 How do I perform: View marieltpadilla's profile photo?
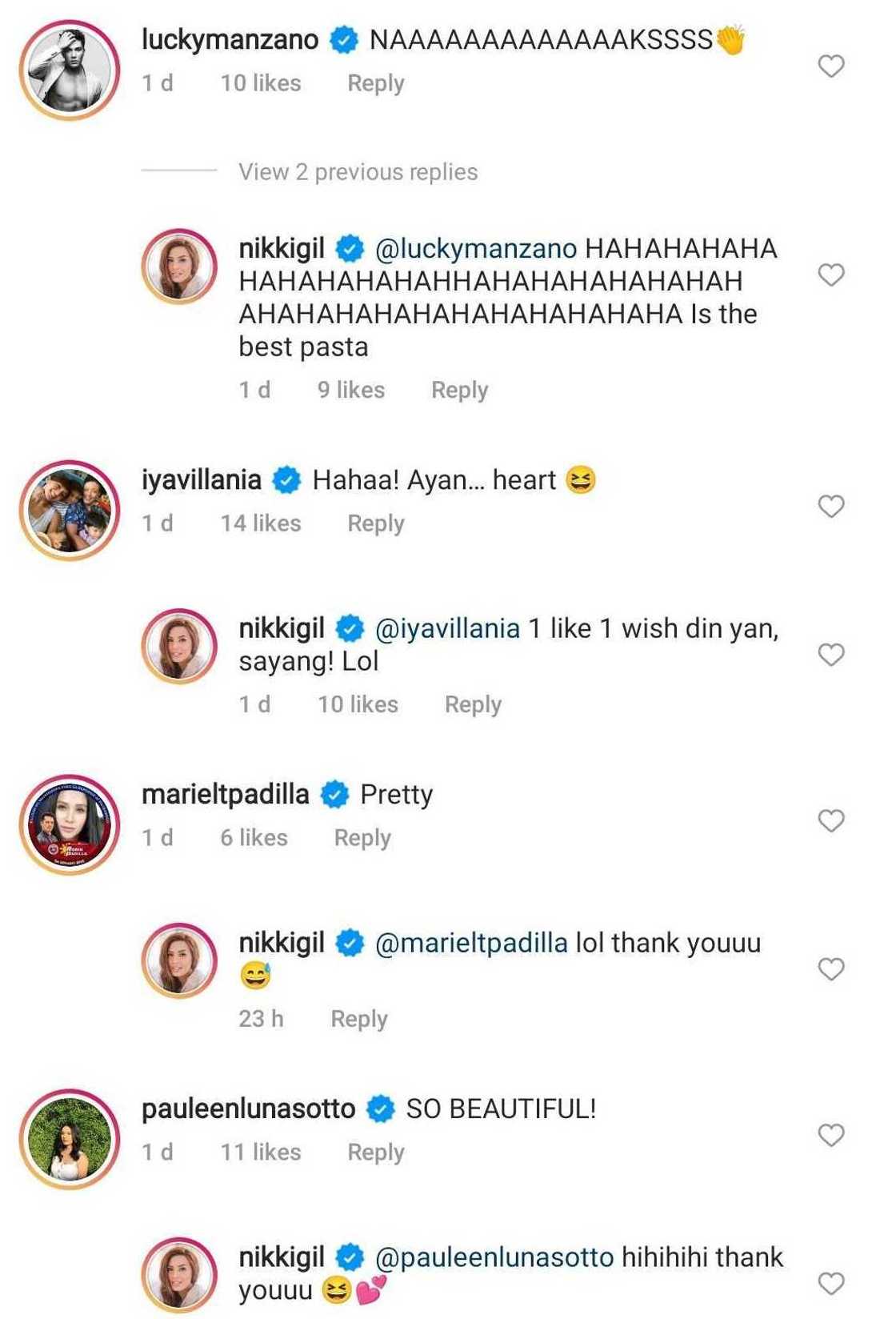point(70,824)
